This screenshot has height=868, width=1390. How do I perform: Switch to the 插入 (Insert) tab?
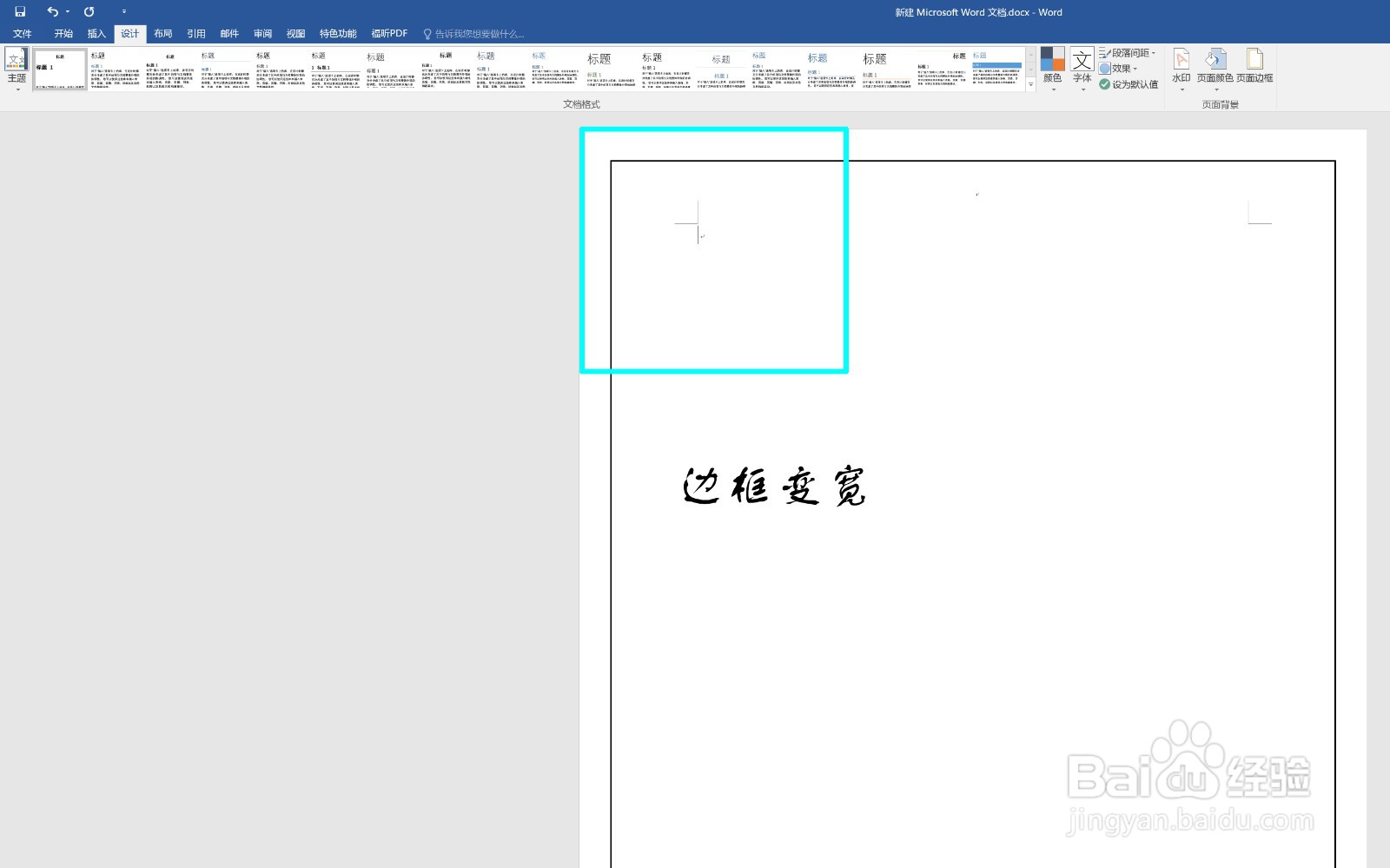(x=96, y=34)
